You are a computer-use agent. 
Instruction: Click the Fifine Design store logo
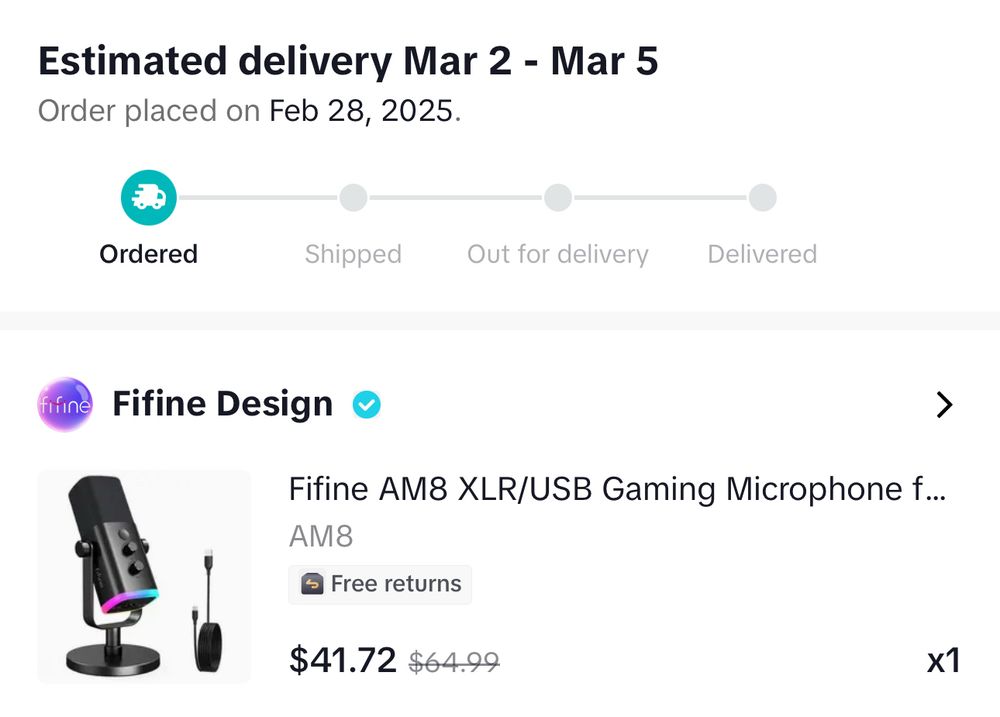pos(65,404)
